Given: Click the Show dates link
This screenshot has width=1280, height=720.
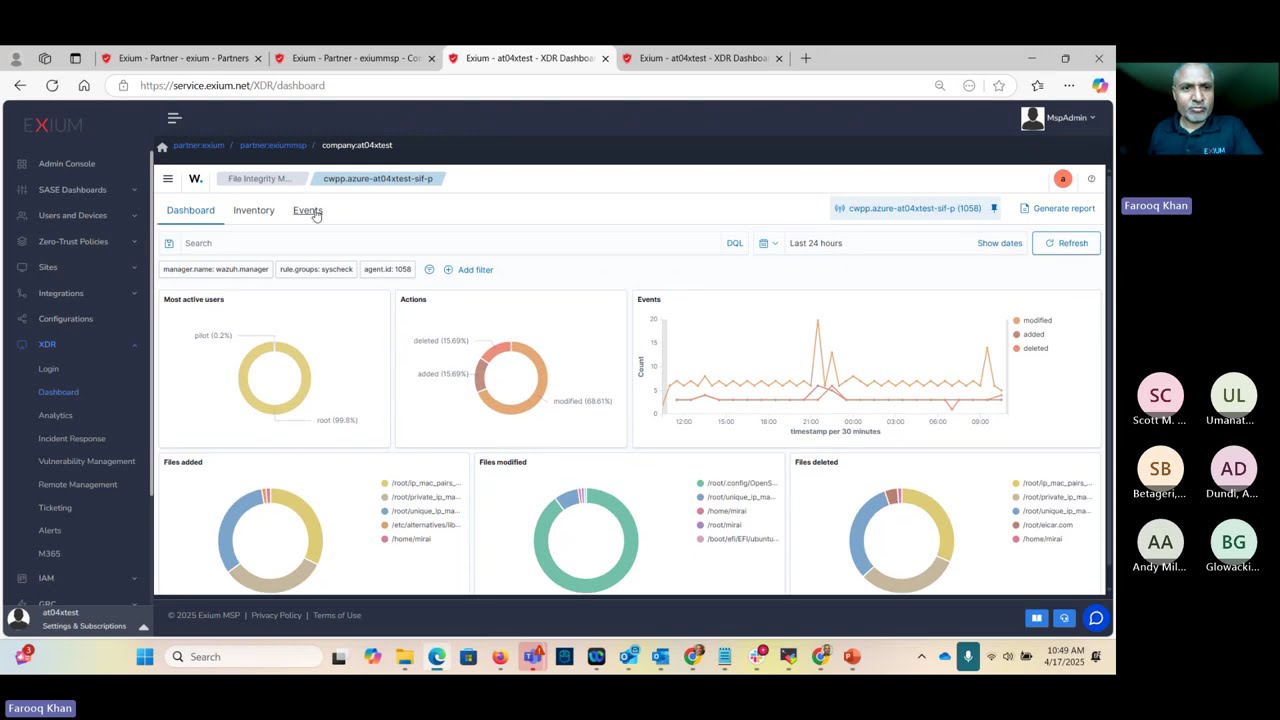Looking at the screenshot, I should 1000,243.
